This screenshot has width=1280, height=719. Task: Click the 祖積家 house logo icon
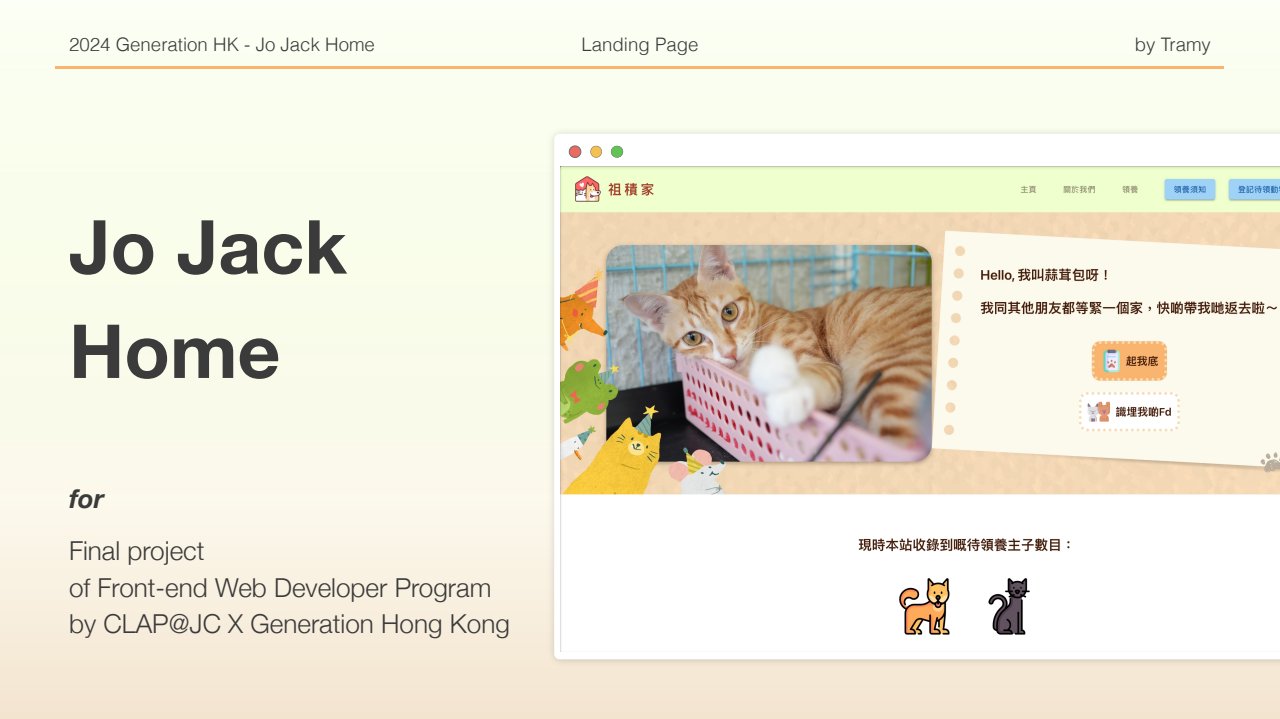coord(587,189)
